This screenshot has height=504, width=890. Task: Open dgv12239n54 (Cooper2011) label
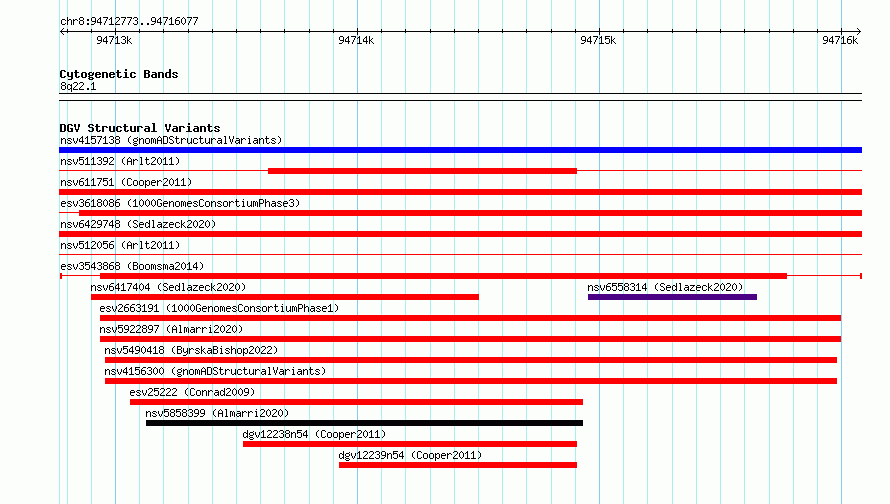click(410, 455)
